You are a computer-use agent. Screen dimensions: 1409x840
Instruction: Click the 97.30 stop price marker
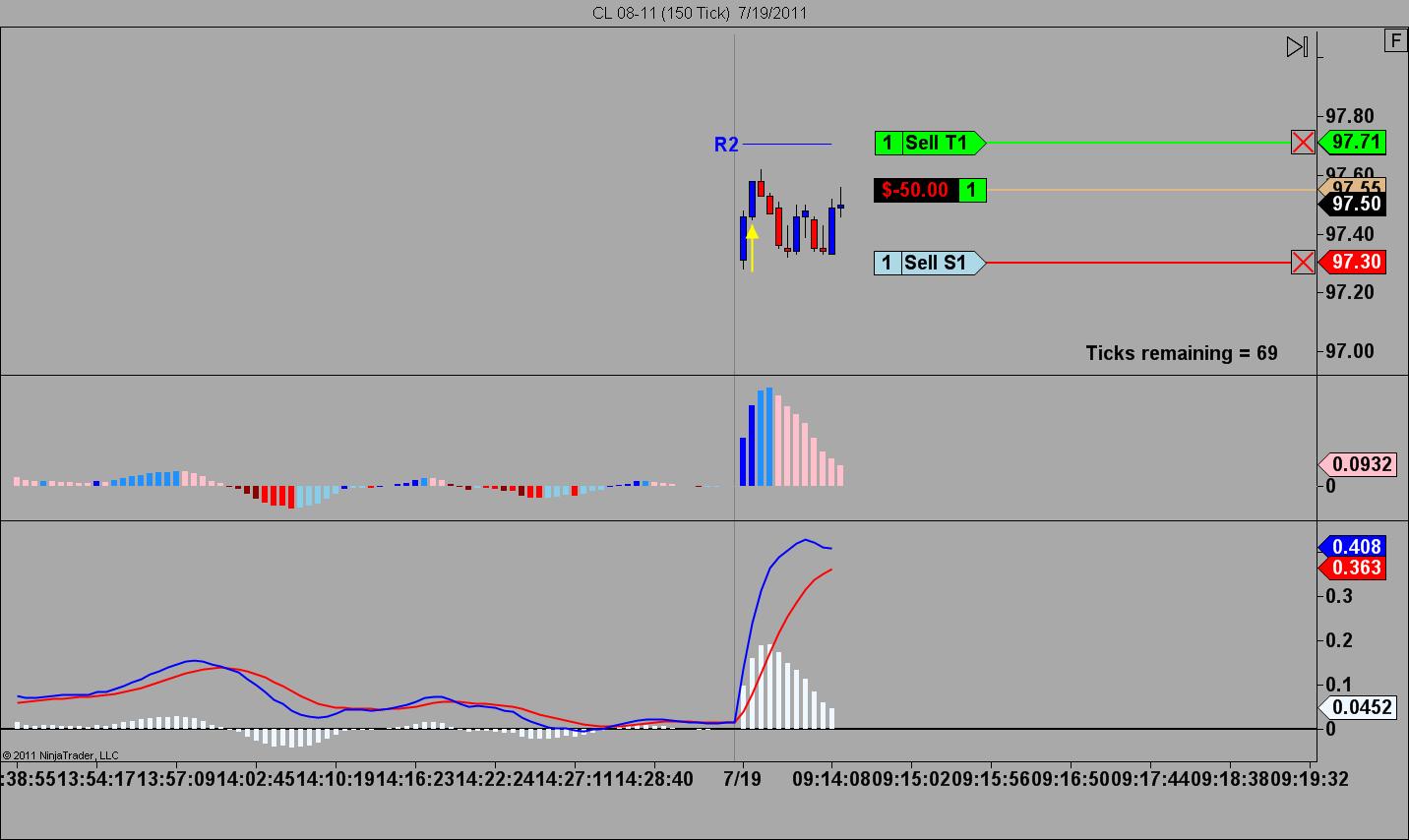pos(1353,262)
